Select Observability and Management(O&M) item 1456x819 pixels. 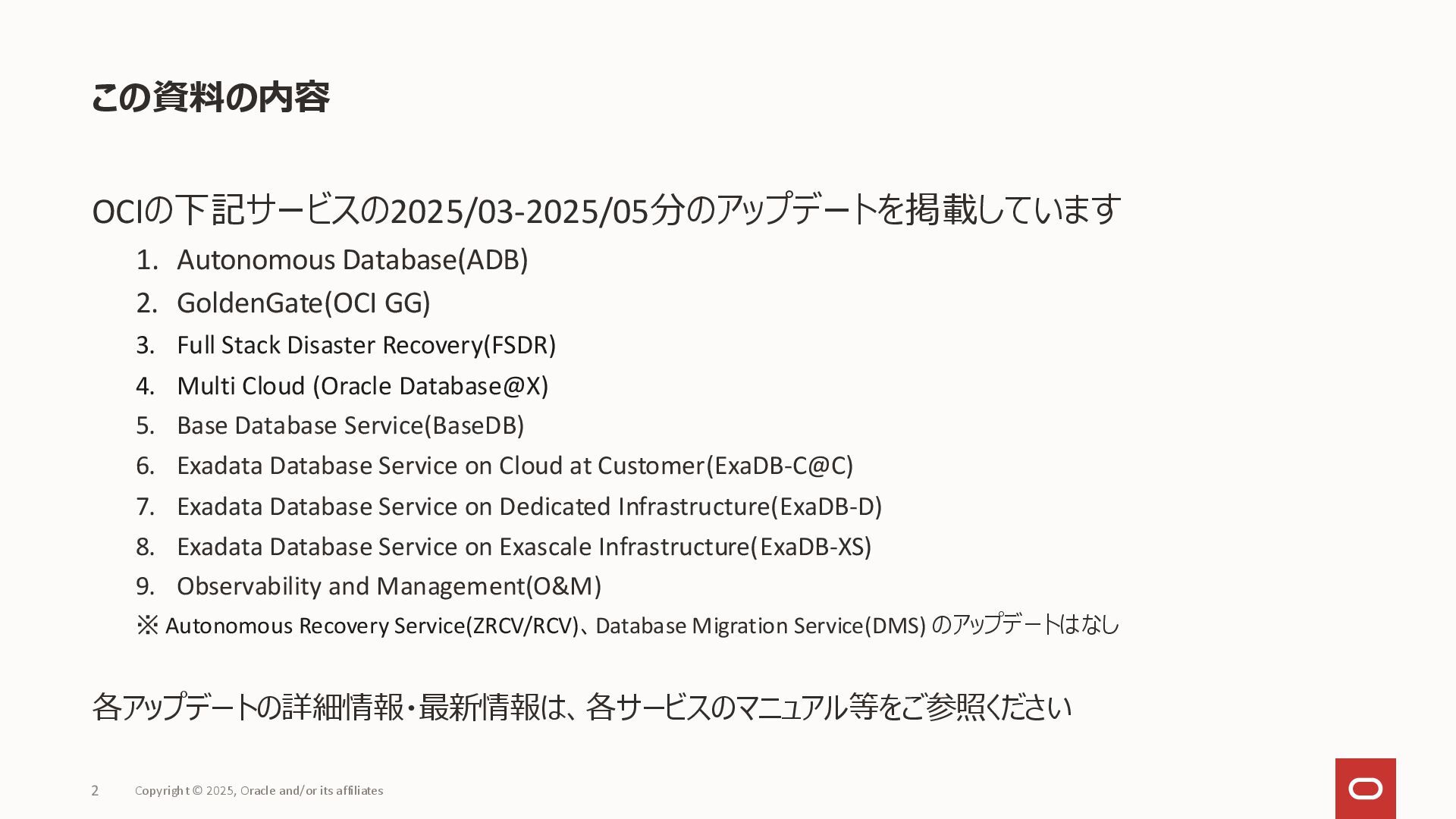click(389, 586)
